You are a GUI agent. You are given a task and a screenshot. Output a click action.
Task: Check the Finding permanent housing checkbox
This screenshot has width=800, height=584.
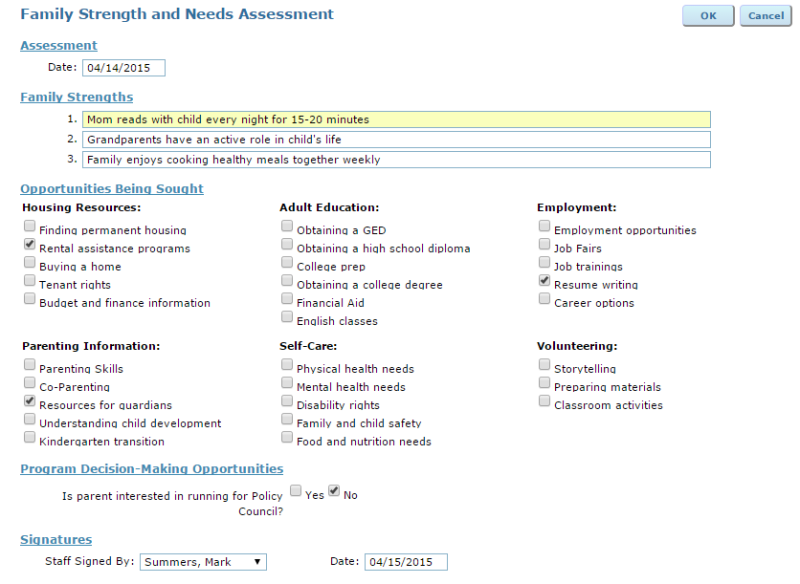click(30, 227)
